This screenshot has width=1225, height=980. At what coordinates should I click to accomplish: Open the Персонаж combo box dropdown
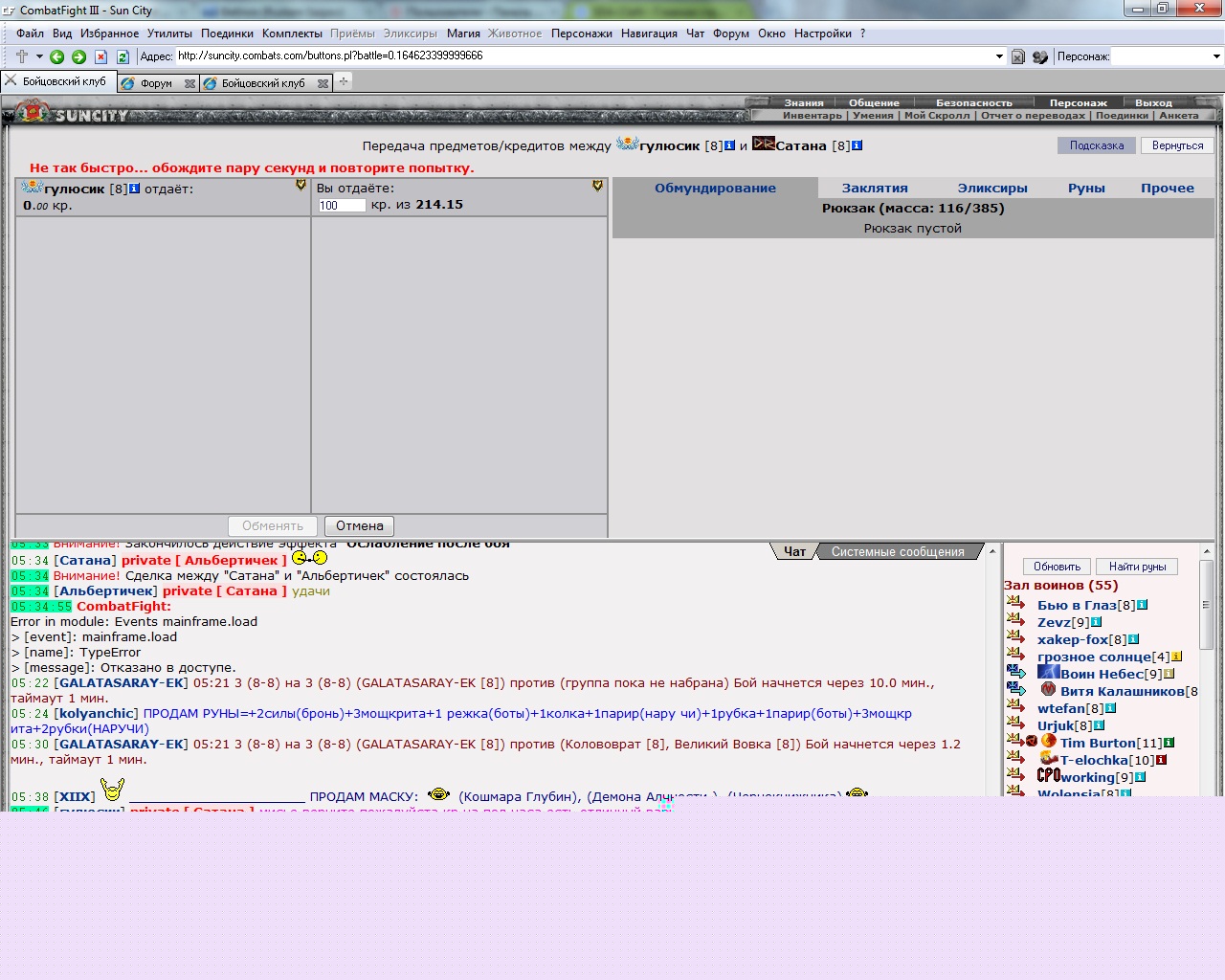click(1216, 56)
